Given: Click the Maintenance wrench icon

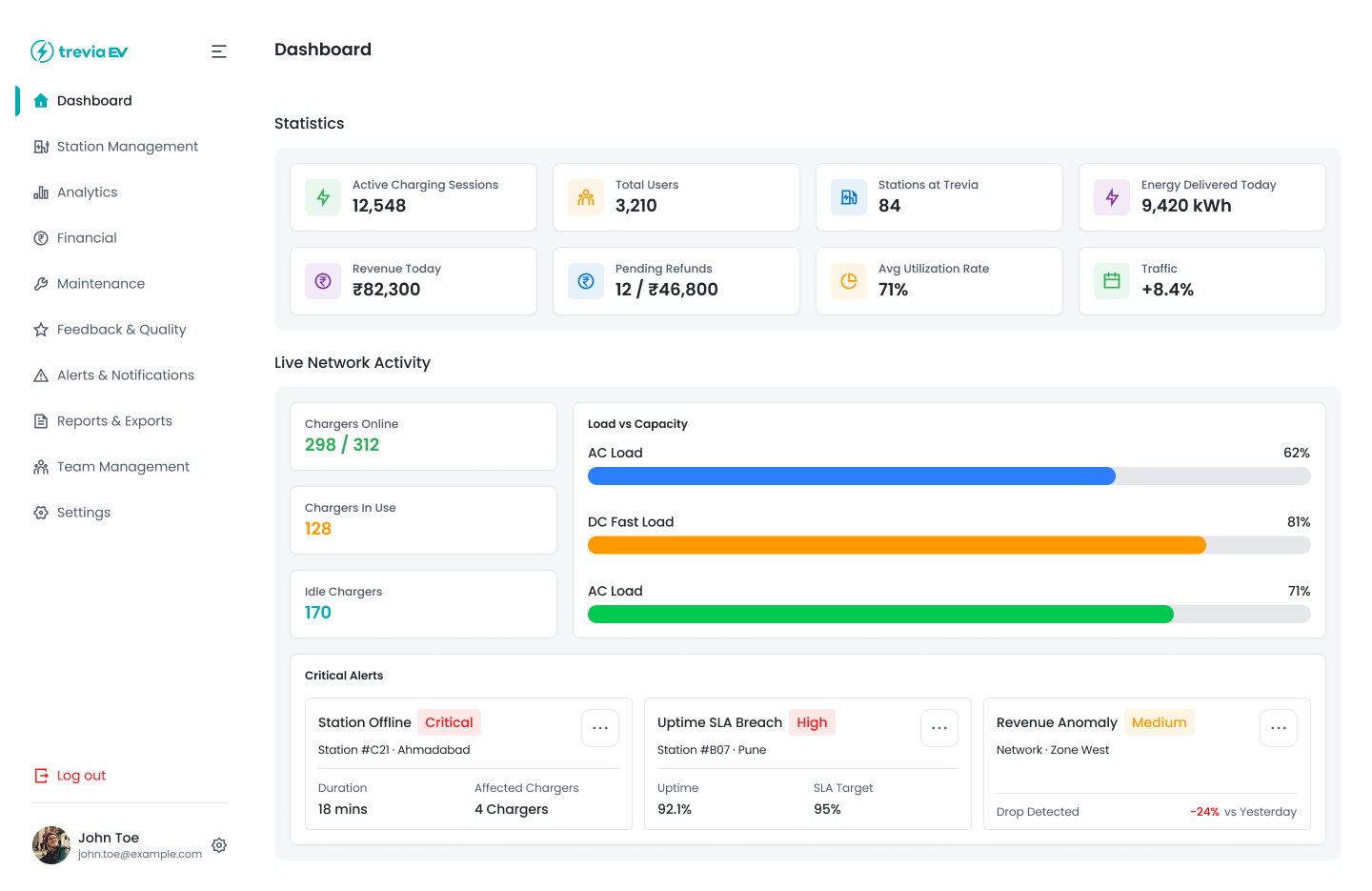Looking at the screenshot, I should (40, 283).
